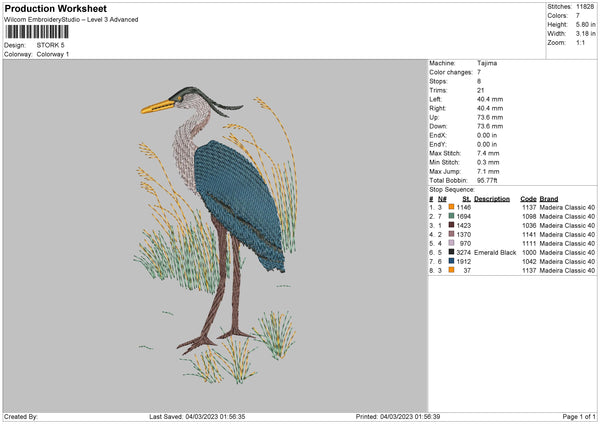Viewport: 600px width, 424px height.
Task: Select the Emerald Black color swatch
Action: coord(453,252)
